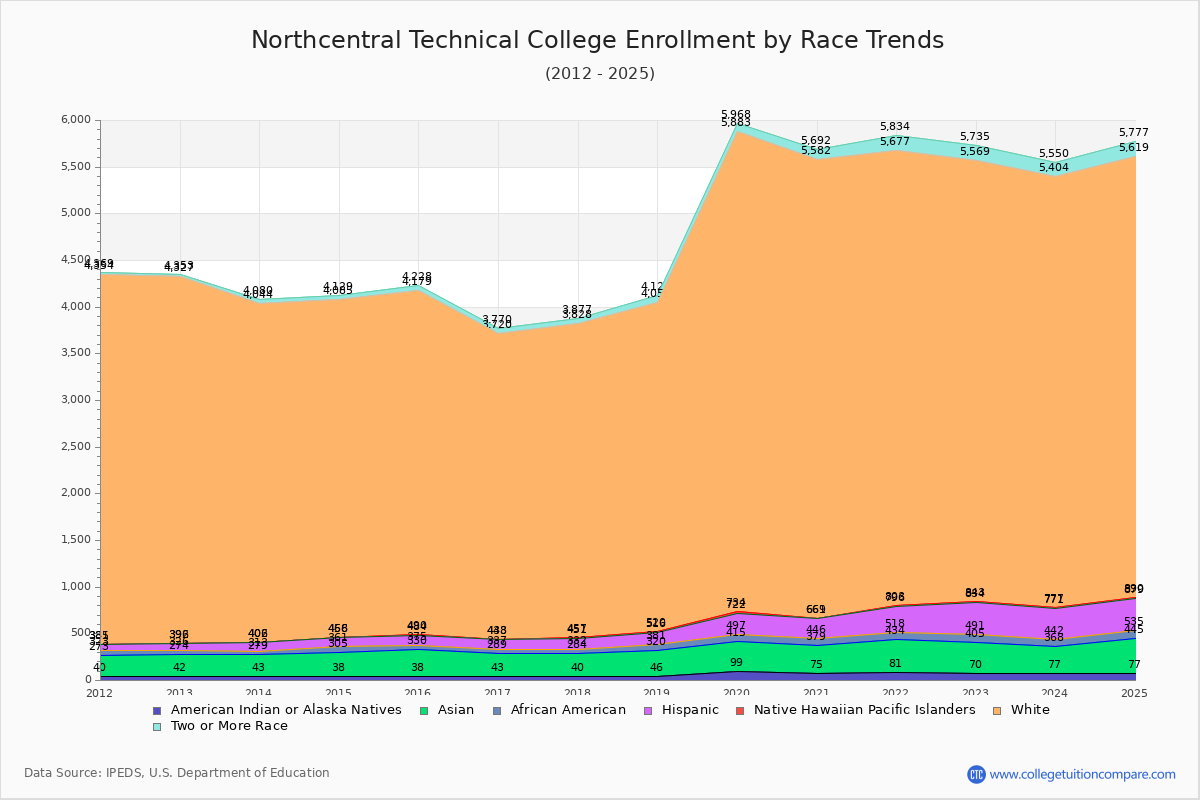This screenshot has height=800, width=1200.
Task: Click the 2014 x-axis label
Action: tap(259, 693)
